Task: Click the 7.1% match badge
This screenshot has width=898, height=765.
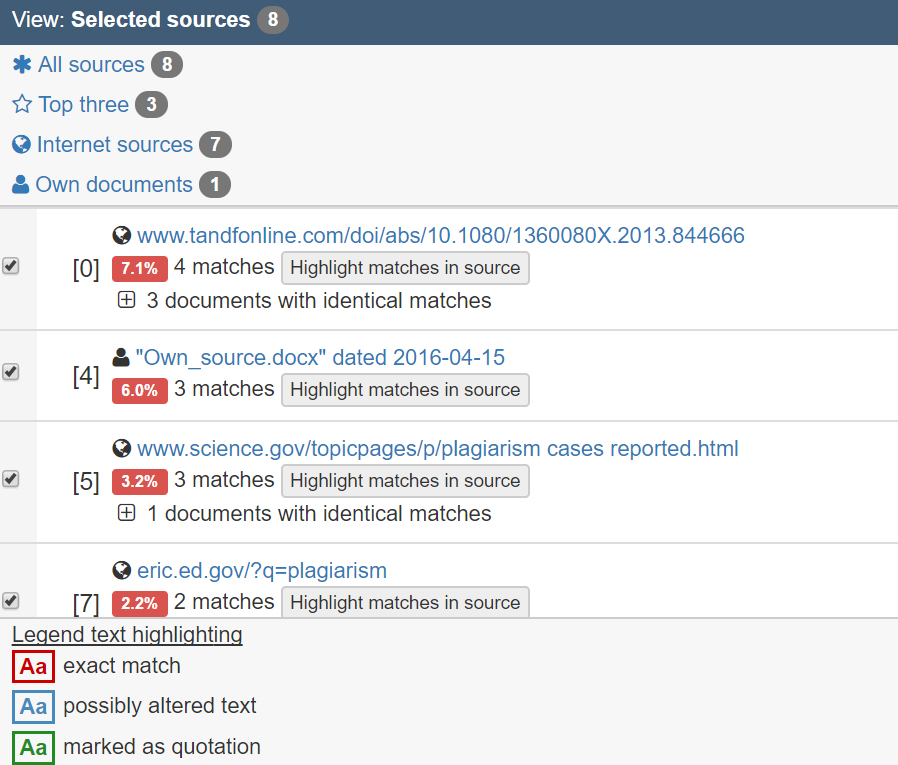Action: [x=140, y=269]
